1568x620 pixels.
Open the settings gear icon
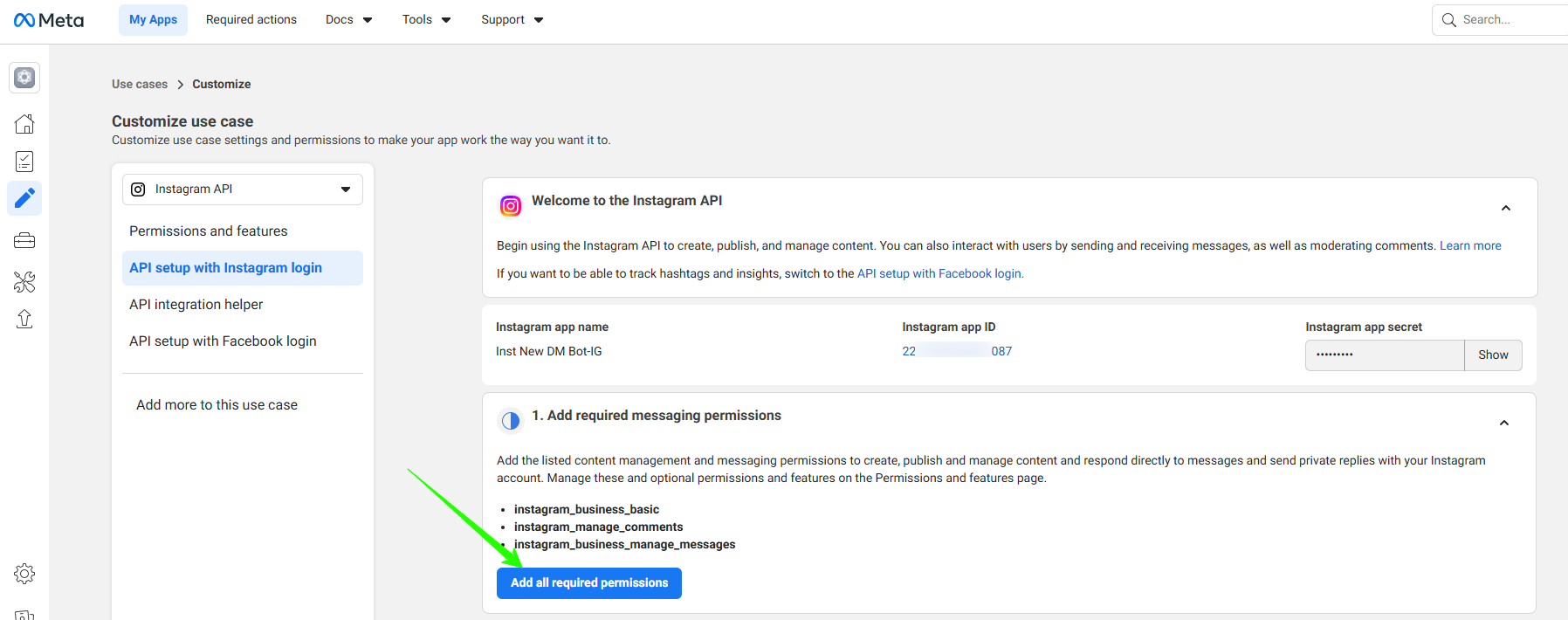(x=24, y=574)
